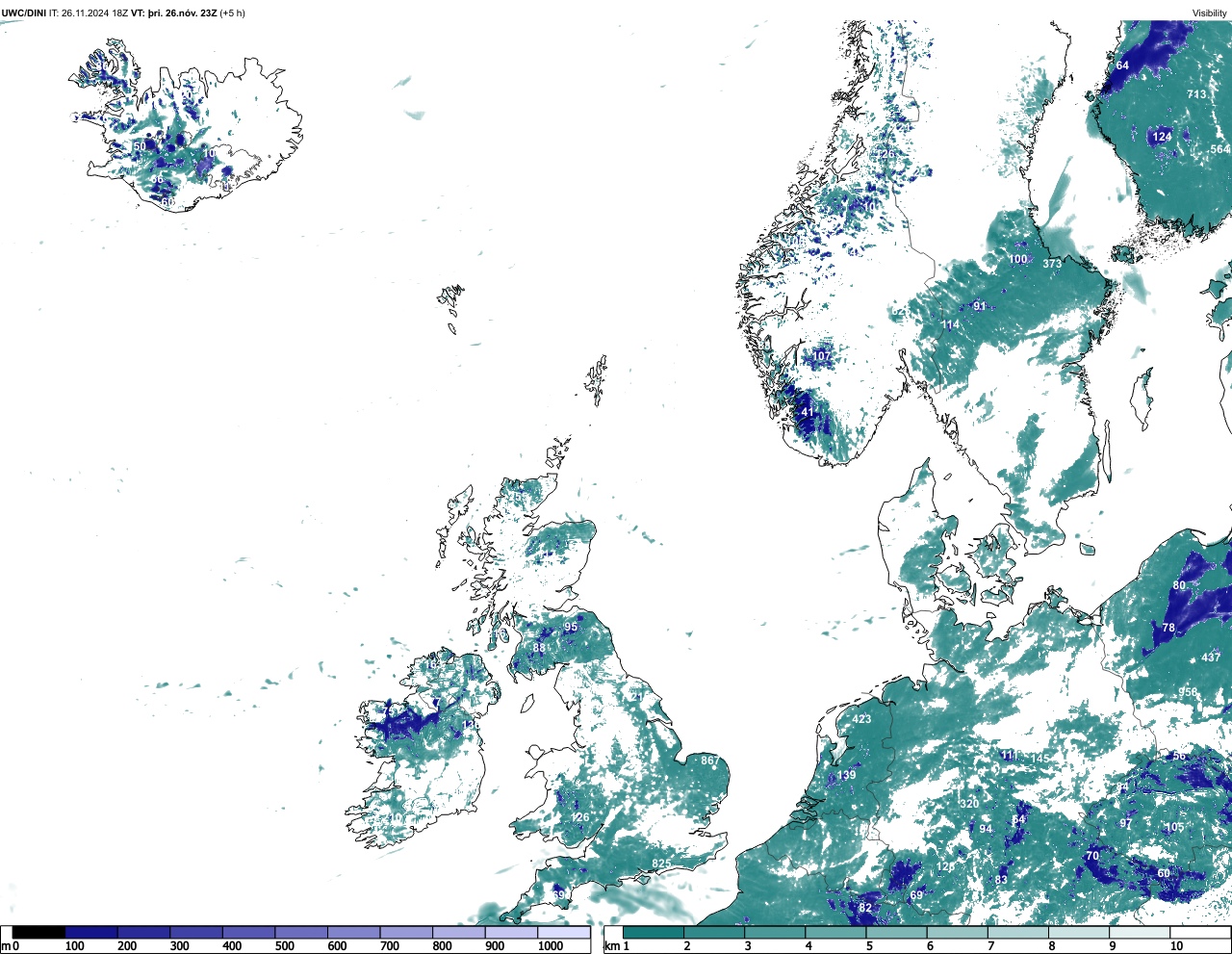Click the dark teal 1–2 km legend swatch
The width and height of the screenshot is (1232, 954).
(x=654, y=932)
